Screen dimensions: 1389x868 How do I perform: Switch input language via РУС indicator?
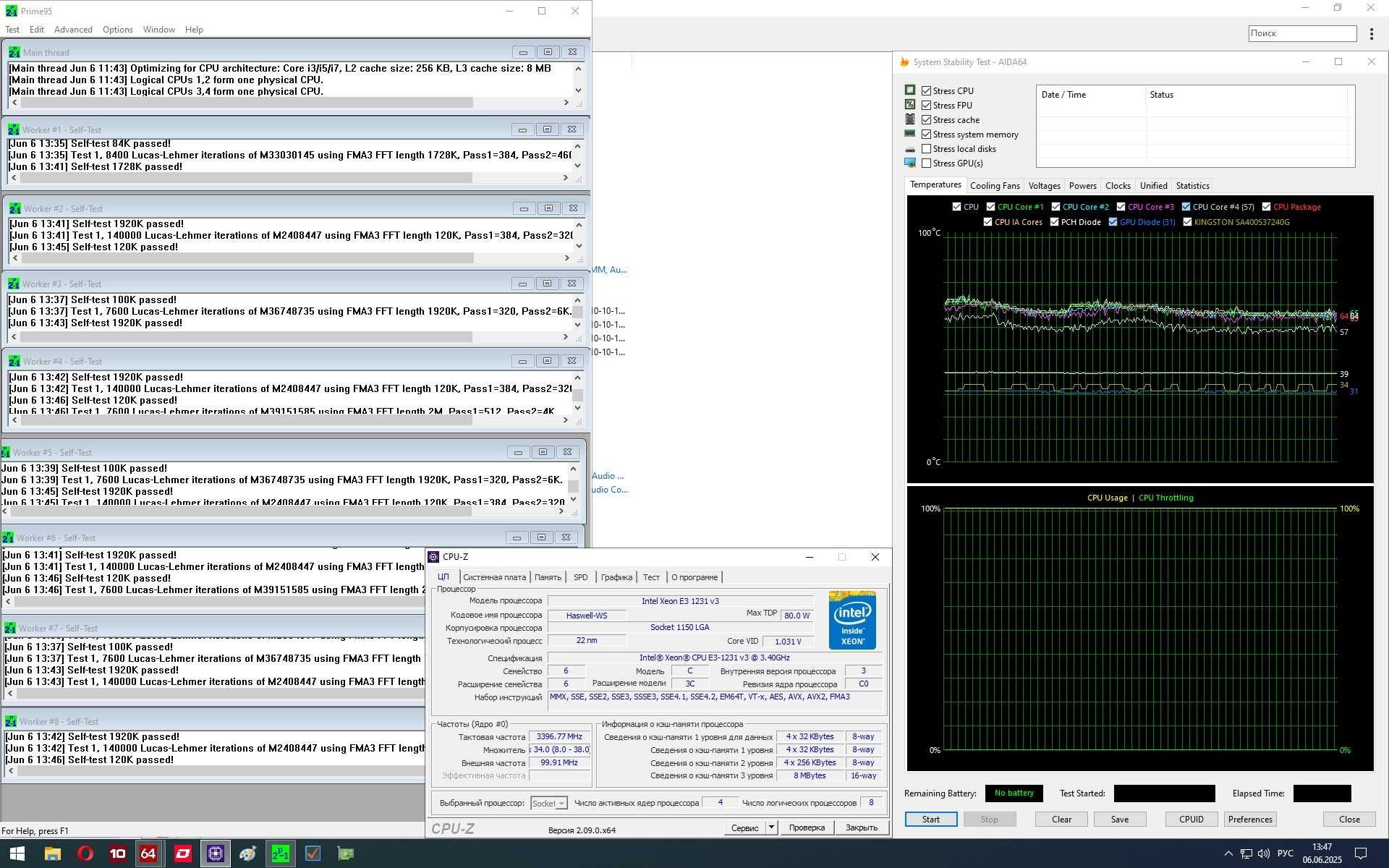(x=1286, y=854)
